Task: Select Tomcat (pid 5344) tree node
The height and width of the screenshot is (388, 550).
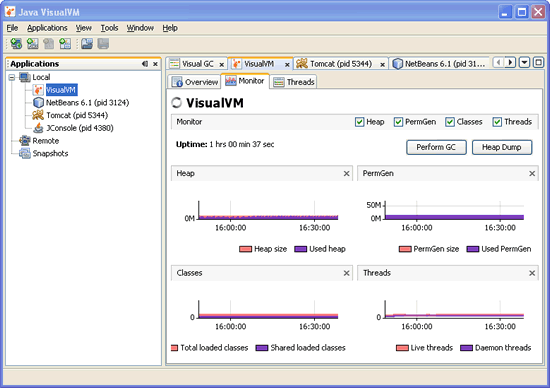Action: coord(77,115)
